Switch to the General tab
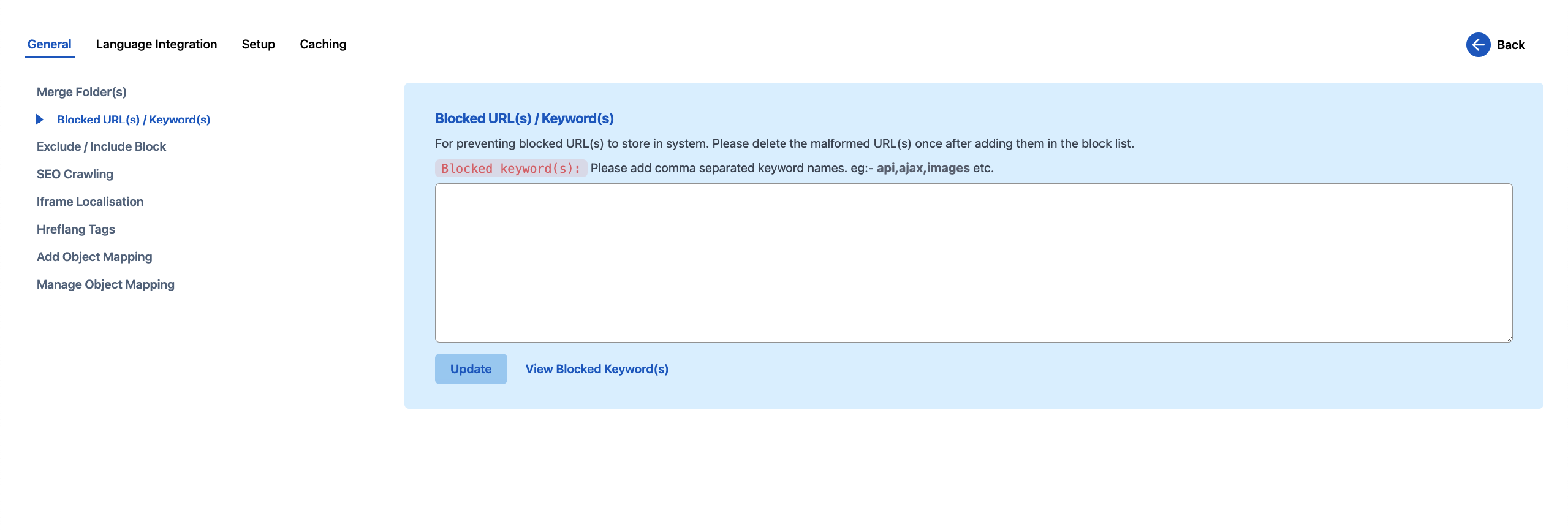The height and width of the screenshot is (532, 1568). (50, 44)
